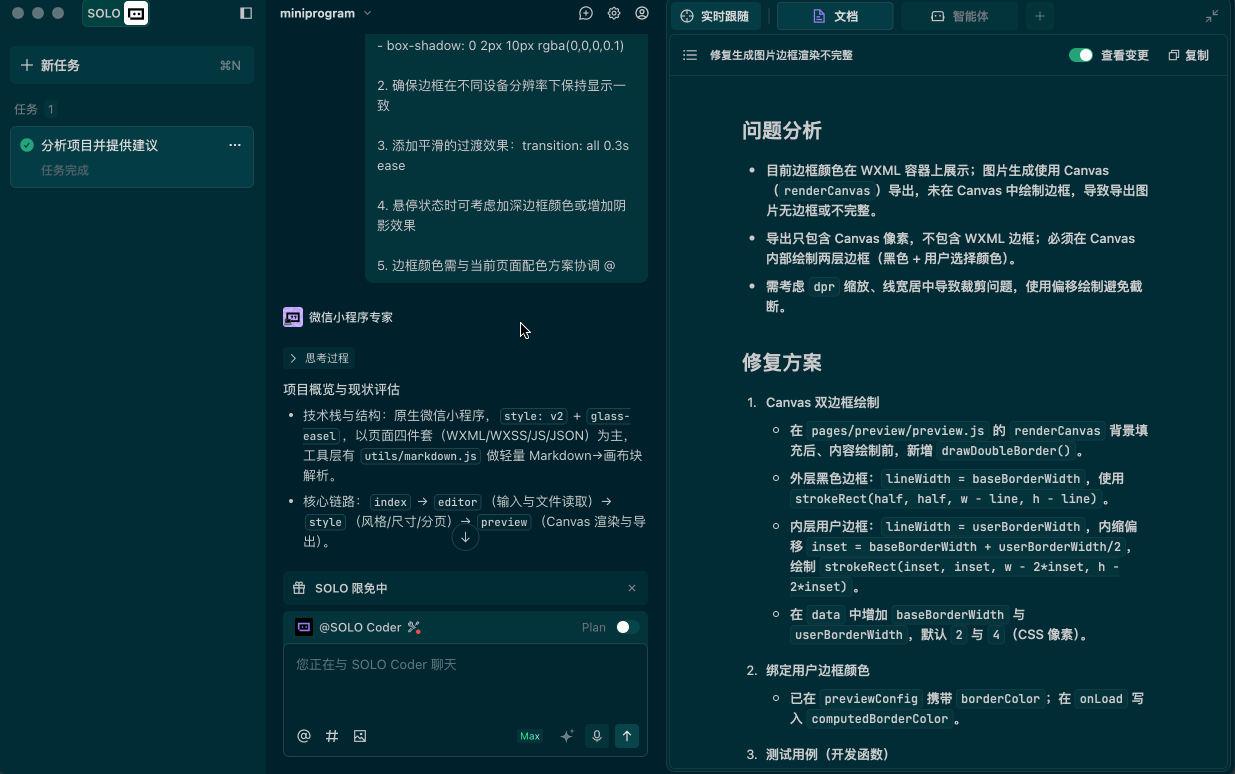Jump to bottom with down arrow
The height and width of the screenshot is (774, 1235).
[465, 537]
